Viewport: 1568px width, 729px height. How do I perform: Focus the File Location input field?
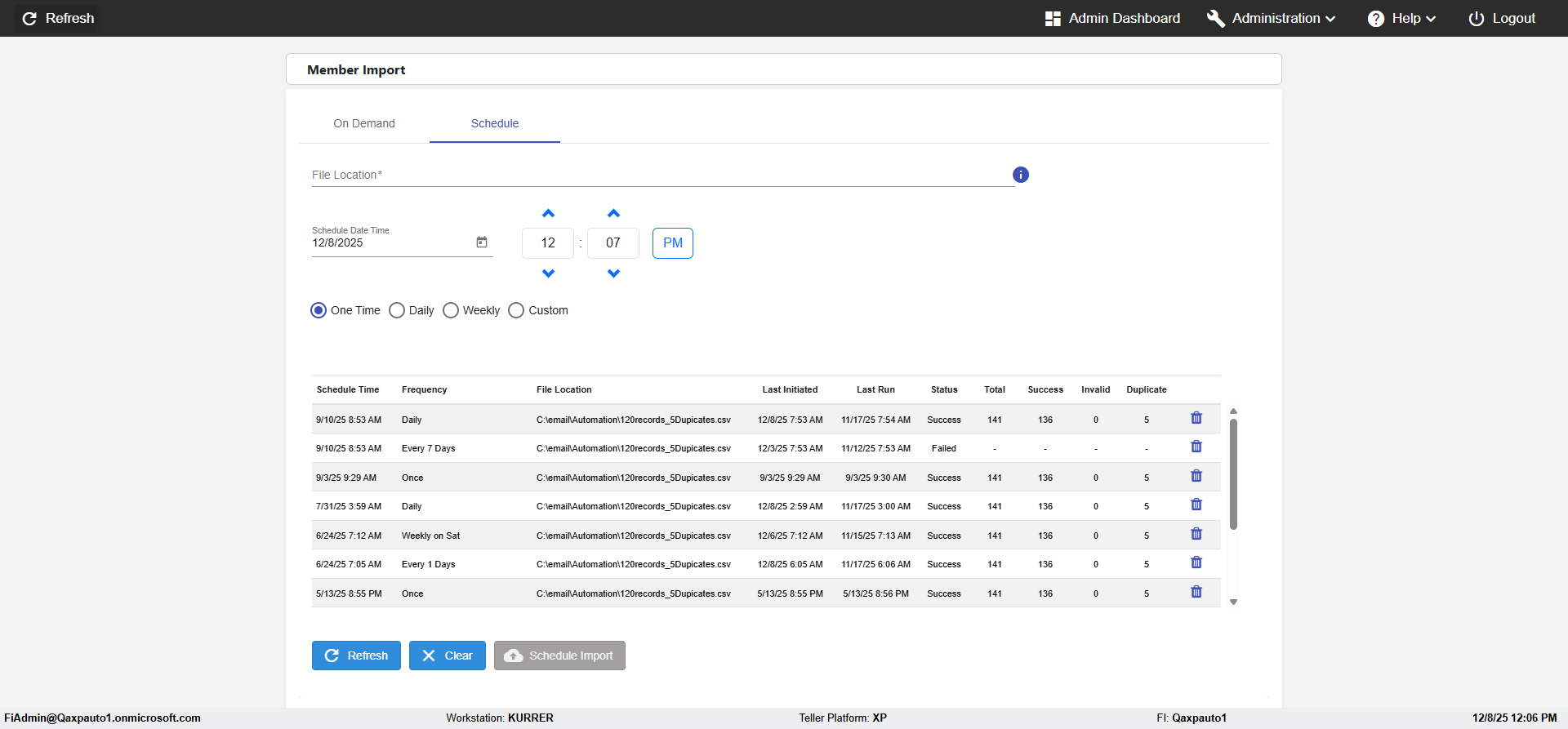coord(661,175)
